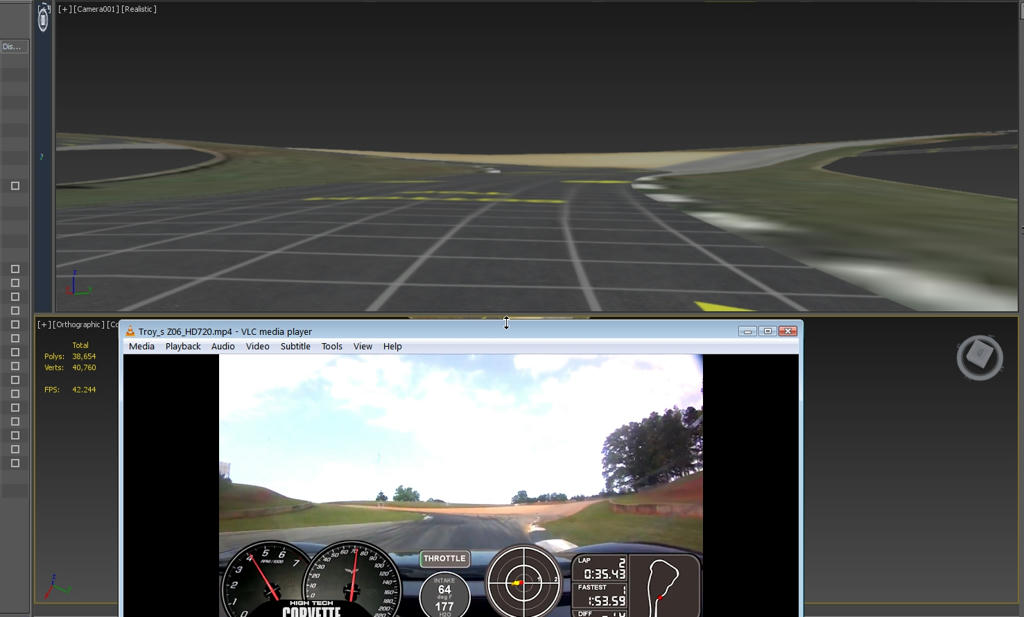Screen dimensions: 1024x617
Task: Tick the bottommost checkbox in the left panel's checkbox column
Action: [x=15, y=464]
